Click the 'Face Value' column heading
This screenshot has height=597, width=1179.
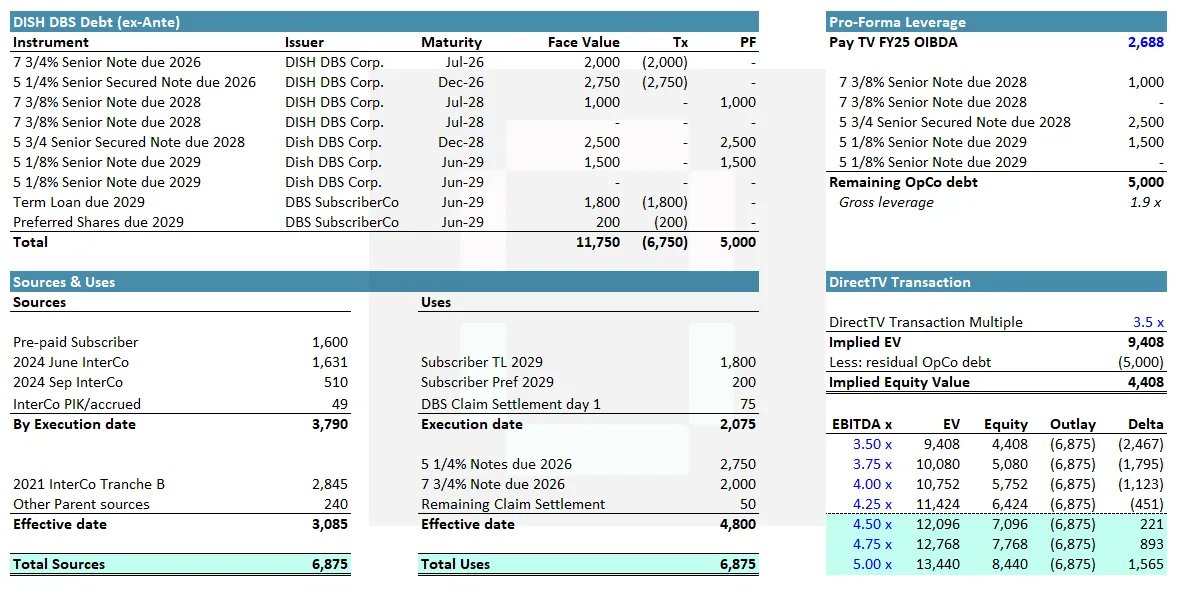tap(583, 42)
